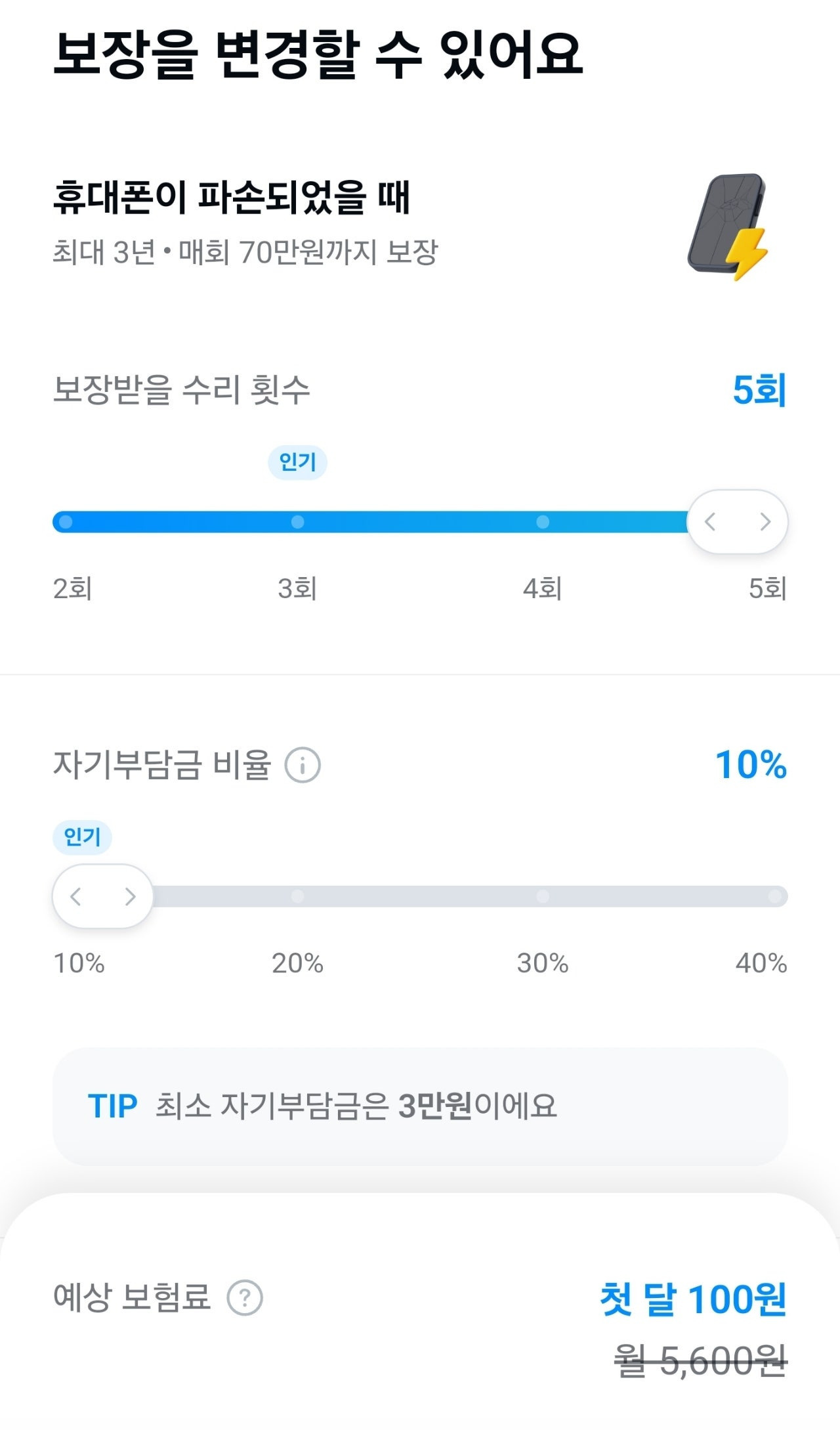Select the 4회 stop on repair slider

point(543,522)
